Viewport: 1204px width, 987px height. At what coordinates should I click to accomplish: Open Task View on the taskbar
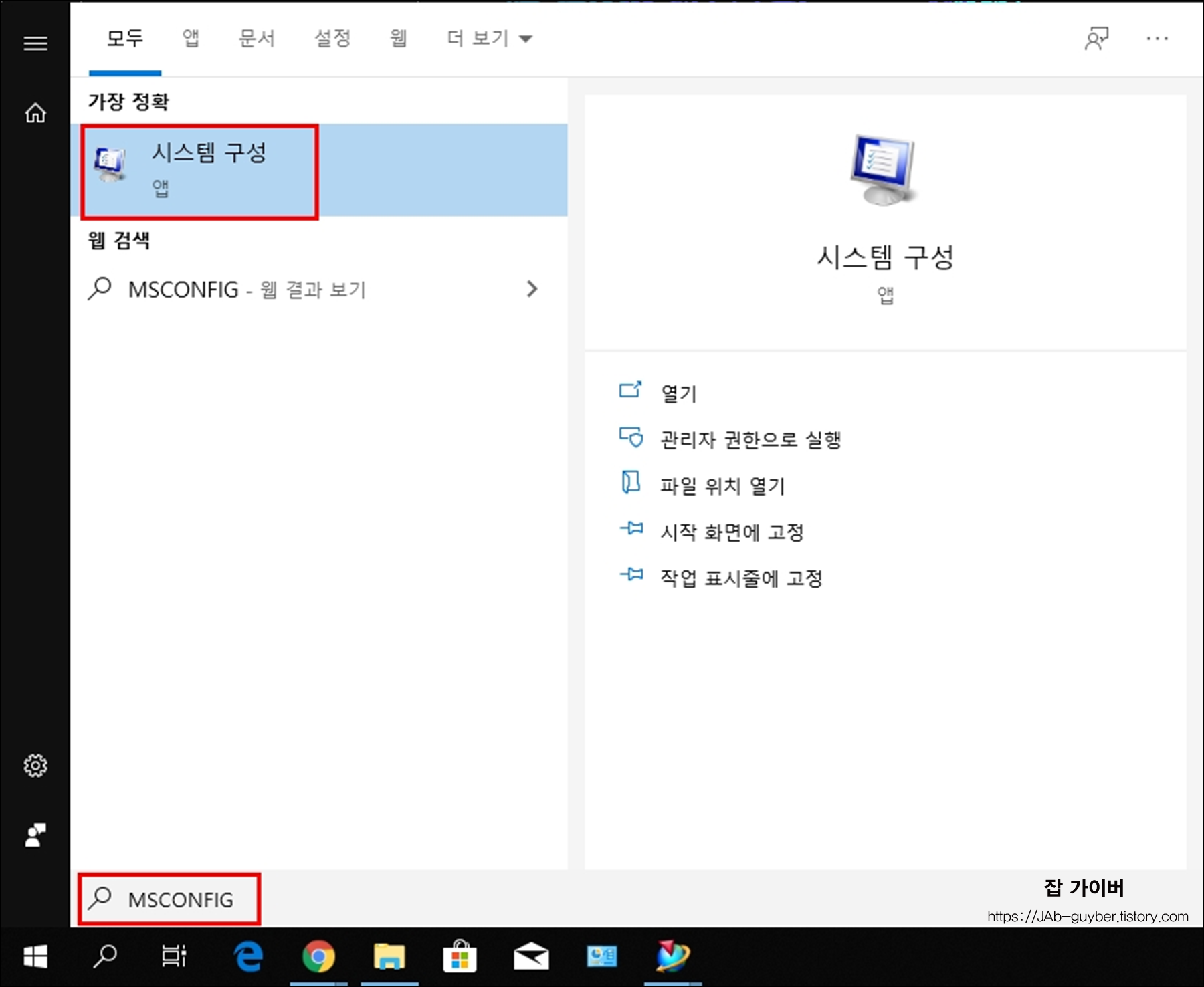click(174, 956)
